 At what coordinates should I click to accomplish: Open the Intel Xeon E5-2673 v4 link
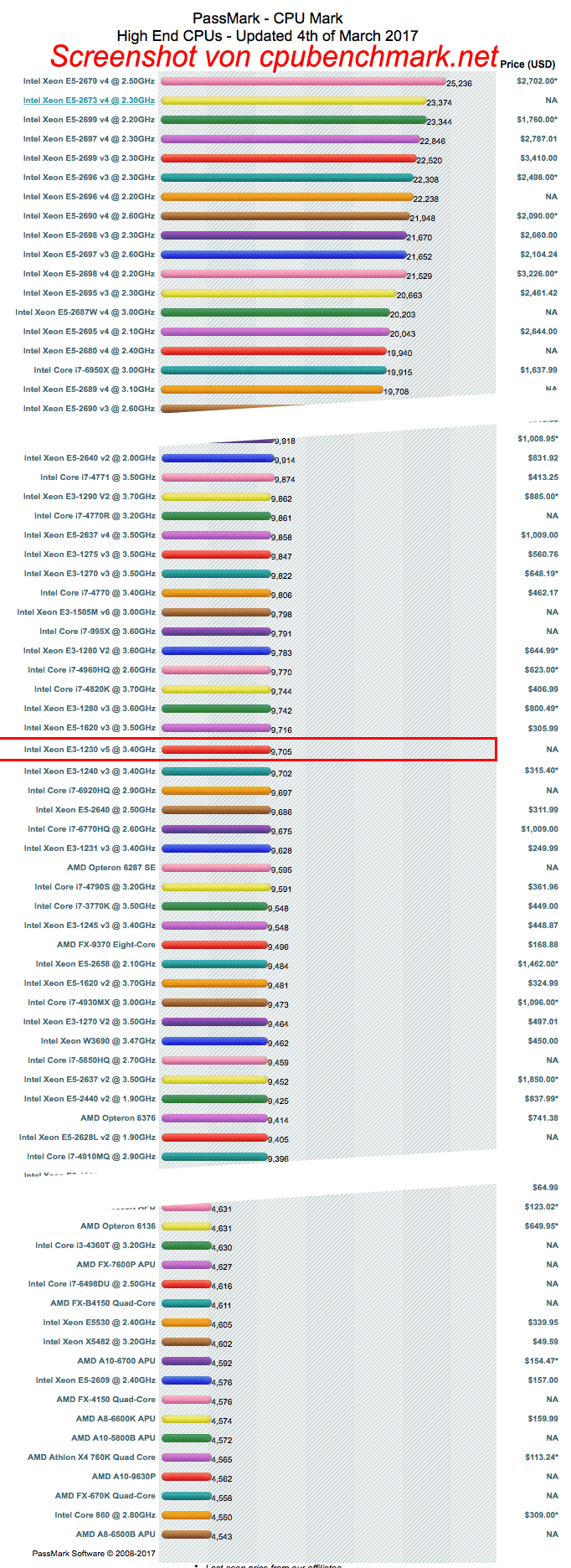[89, 101]
